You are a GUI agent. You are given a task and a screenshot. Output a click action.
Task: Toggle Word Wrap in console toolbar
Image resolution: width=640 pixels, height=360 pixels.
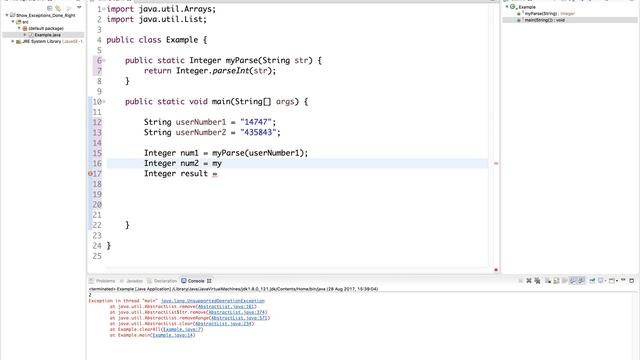(x=564, y=281)
